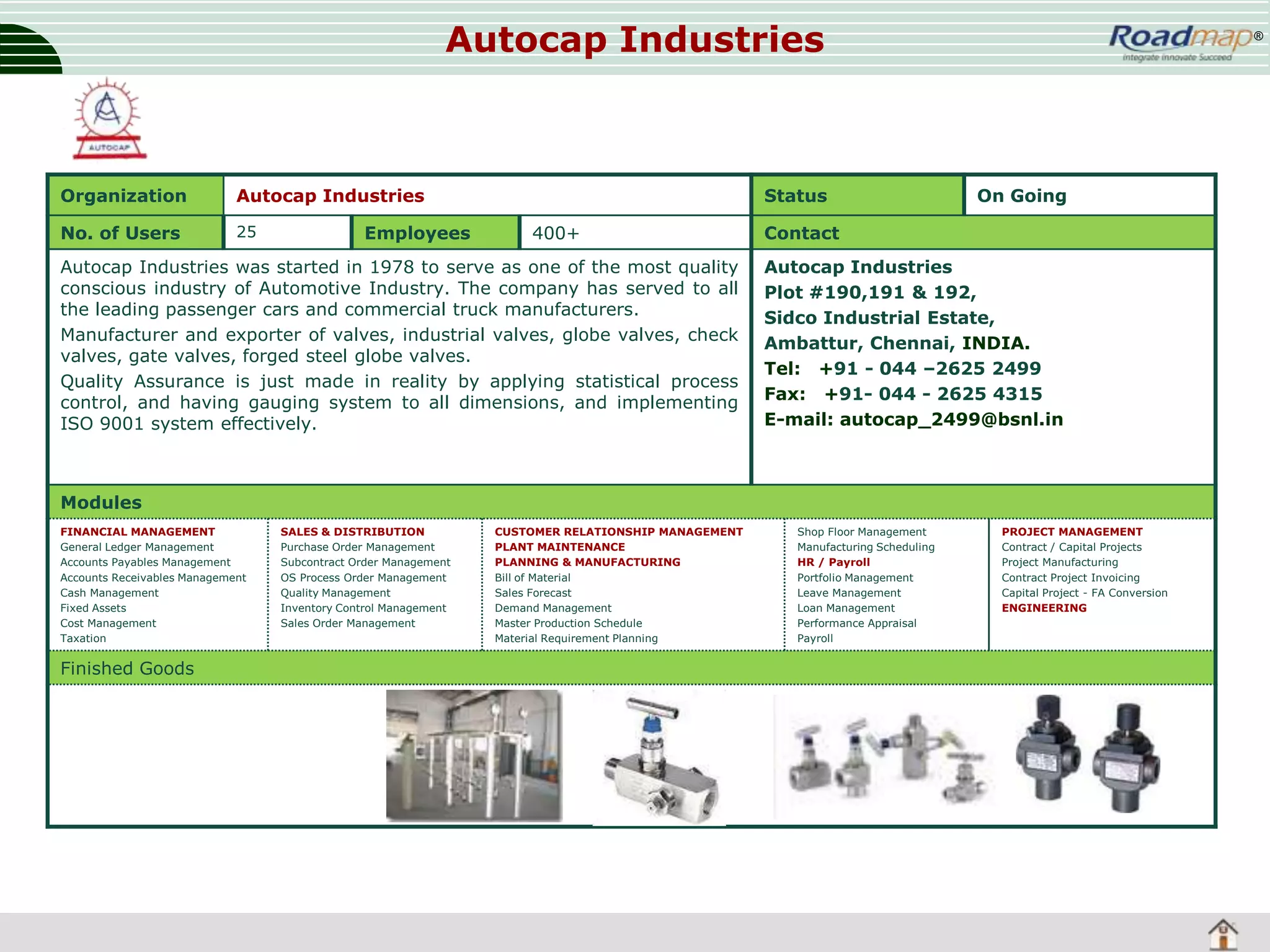The image size is (1270, 952).
Task: Open the group of small valves photo
Action: (x=885, y=757)
